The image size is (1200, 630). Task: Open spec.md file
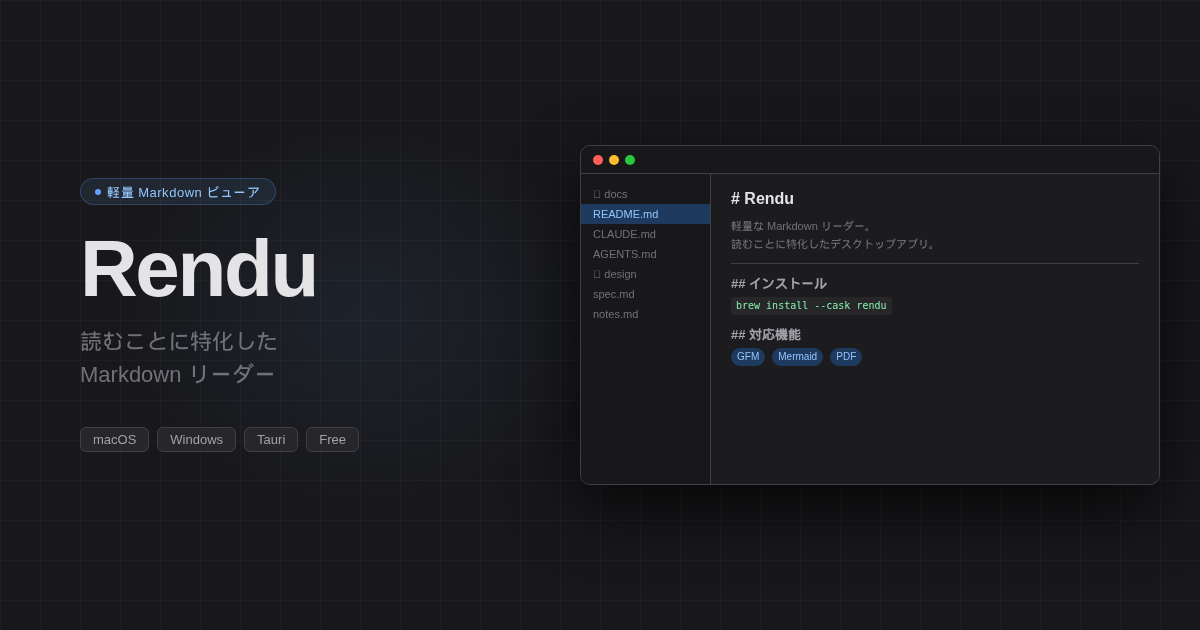pos(645,294)
